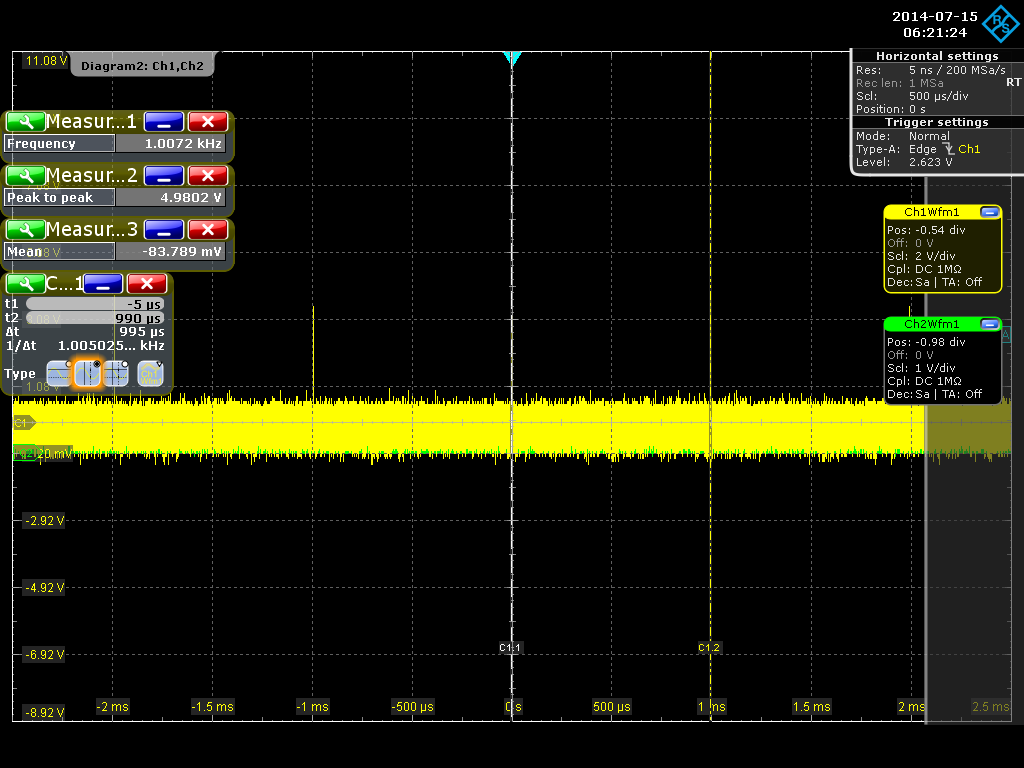
Task: Open settings wrench for Measurement 3
Action: [x=25, y=230]
